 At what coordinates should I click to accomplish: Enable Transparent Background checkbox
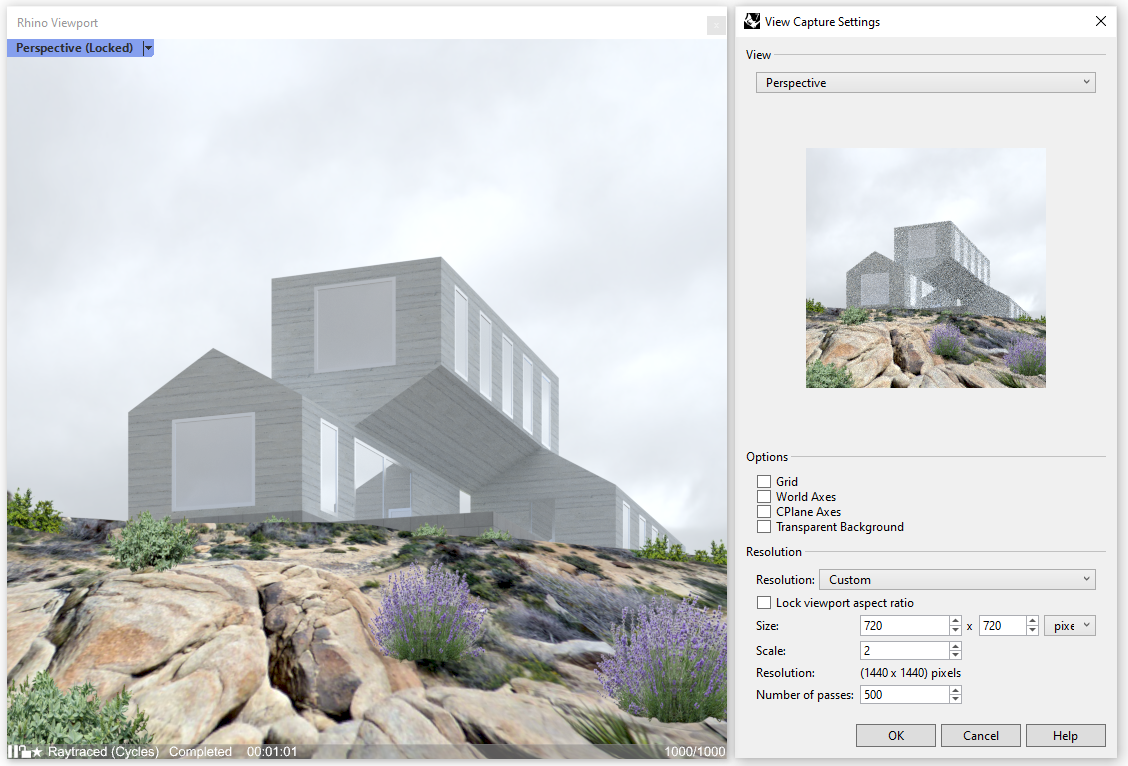(764, 527)
